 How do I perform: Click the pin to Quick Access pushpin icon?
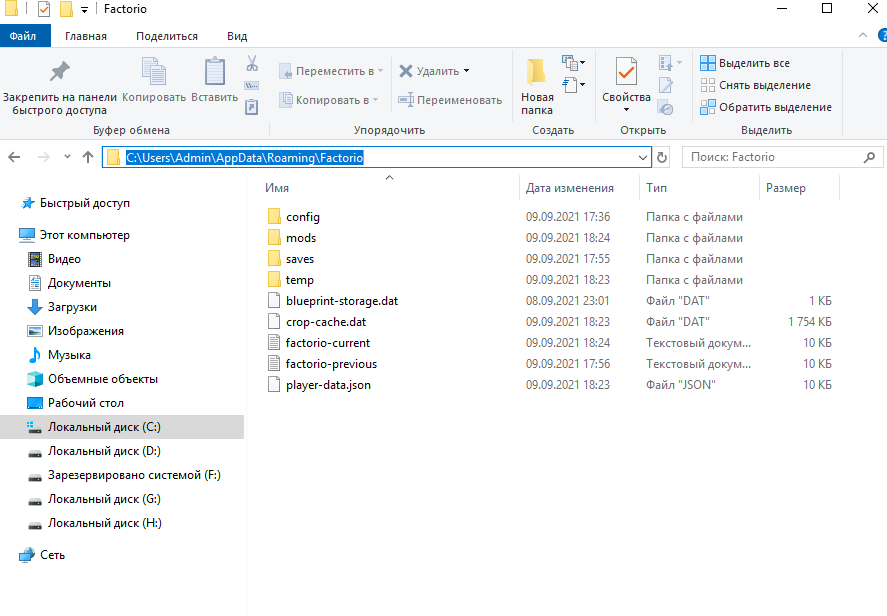click(59, 71)
